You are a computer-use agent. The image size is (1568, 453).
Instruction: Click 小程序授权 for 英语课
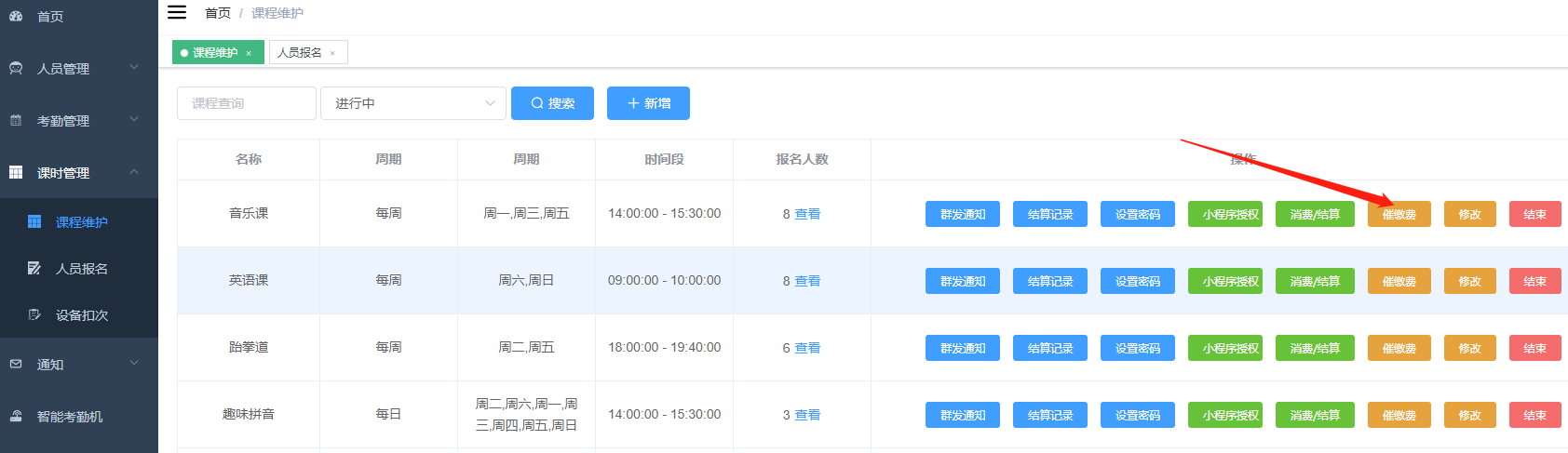tap(1225, 281)
